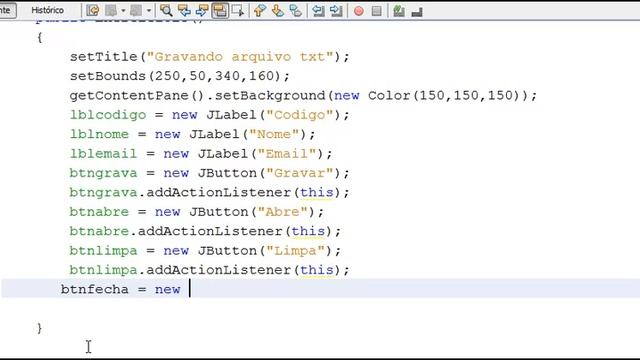640x360 pixels.
Task: Click btnabre.addActionListener(this) line
Action: click(x=205, y=231)
